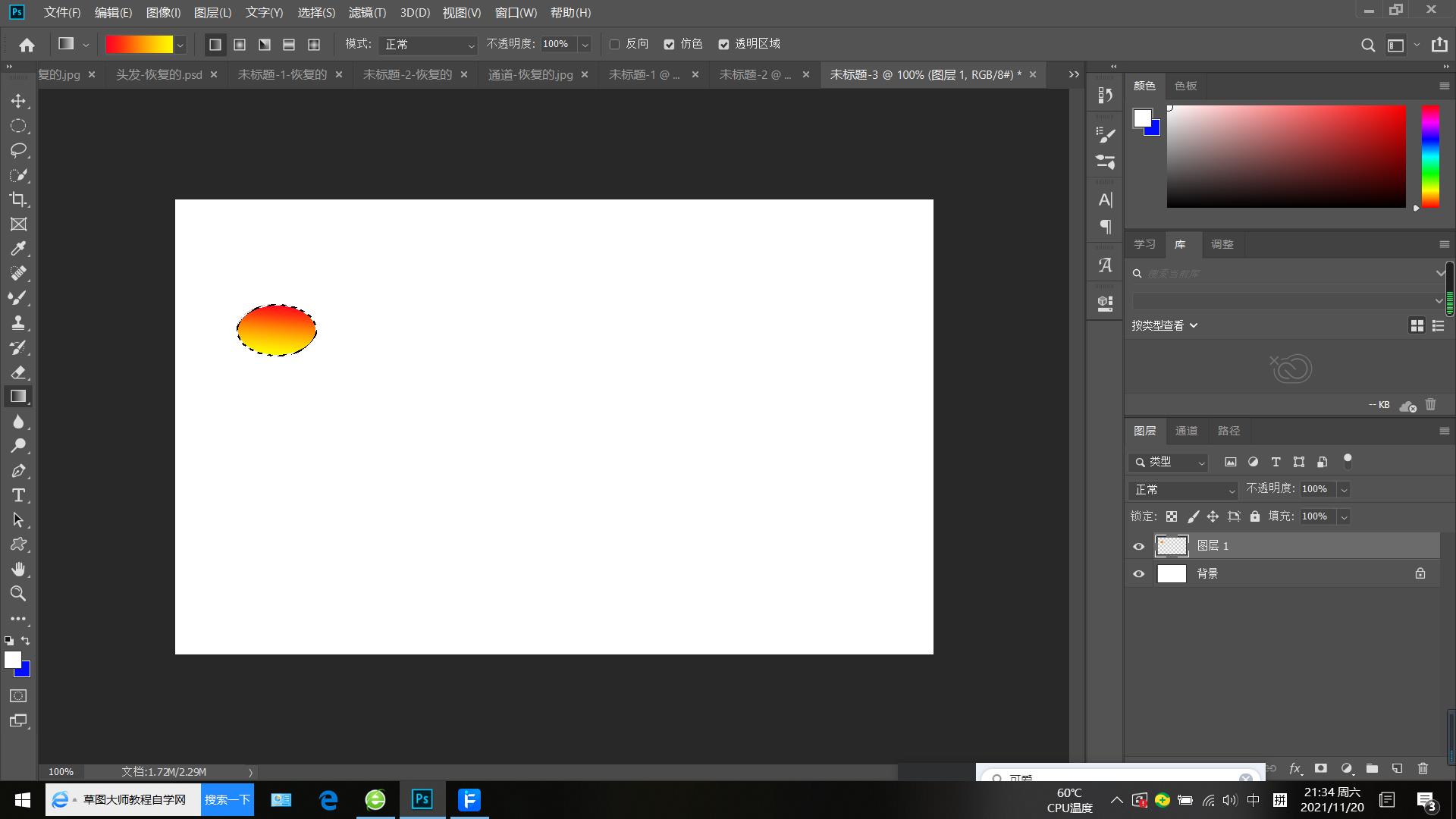This screenshot has width=1456, height=819.
Task: Choose the radial gradient style icon
Action: (240, 45)
